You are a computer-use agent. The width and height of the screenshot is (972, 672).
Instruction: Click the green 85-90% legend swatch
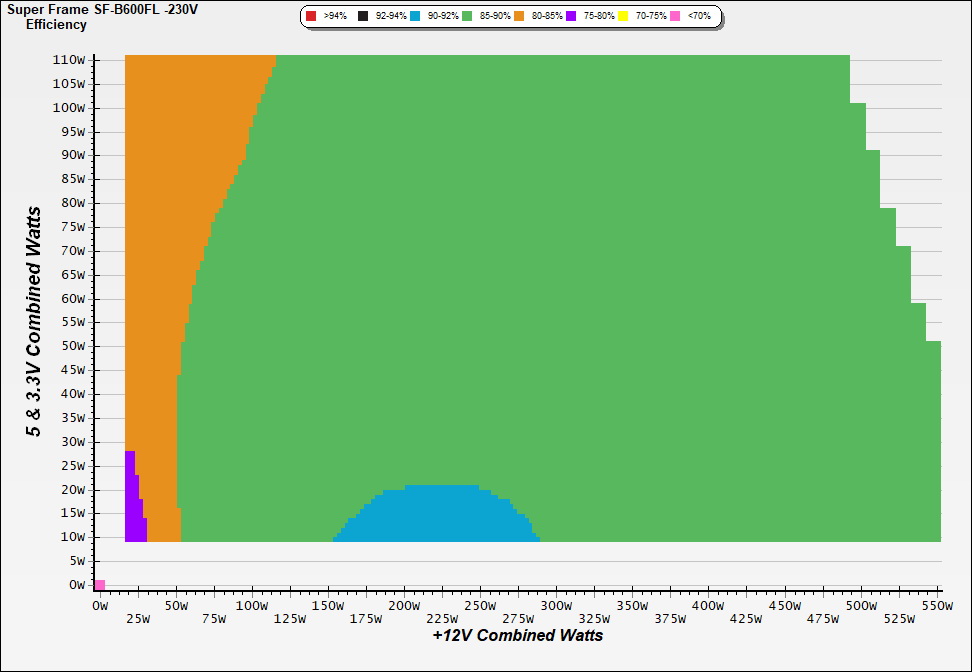click(467, 17)
